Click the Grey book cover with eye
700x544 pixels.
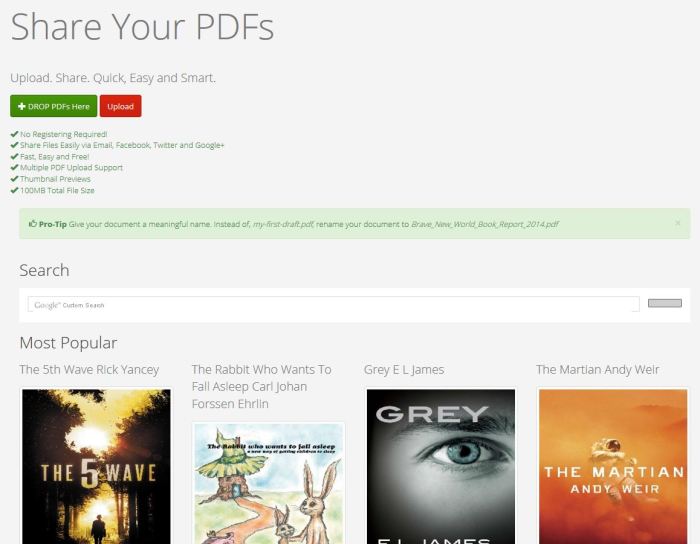(441, 466)
